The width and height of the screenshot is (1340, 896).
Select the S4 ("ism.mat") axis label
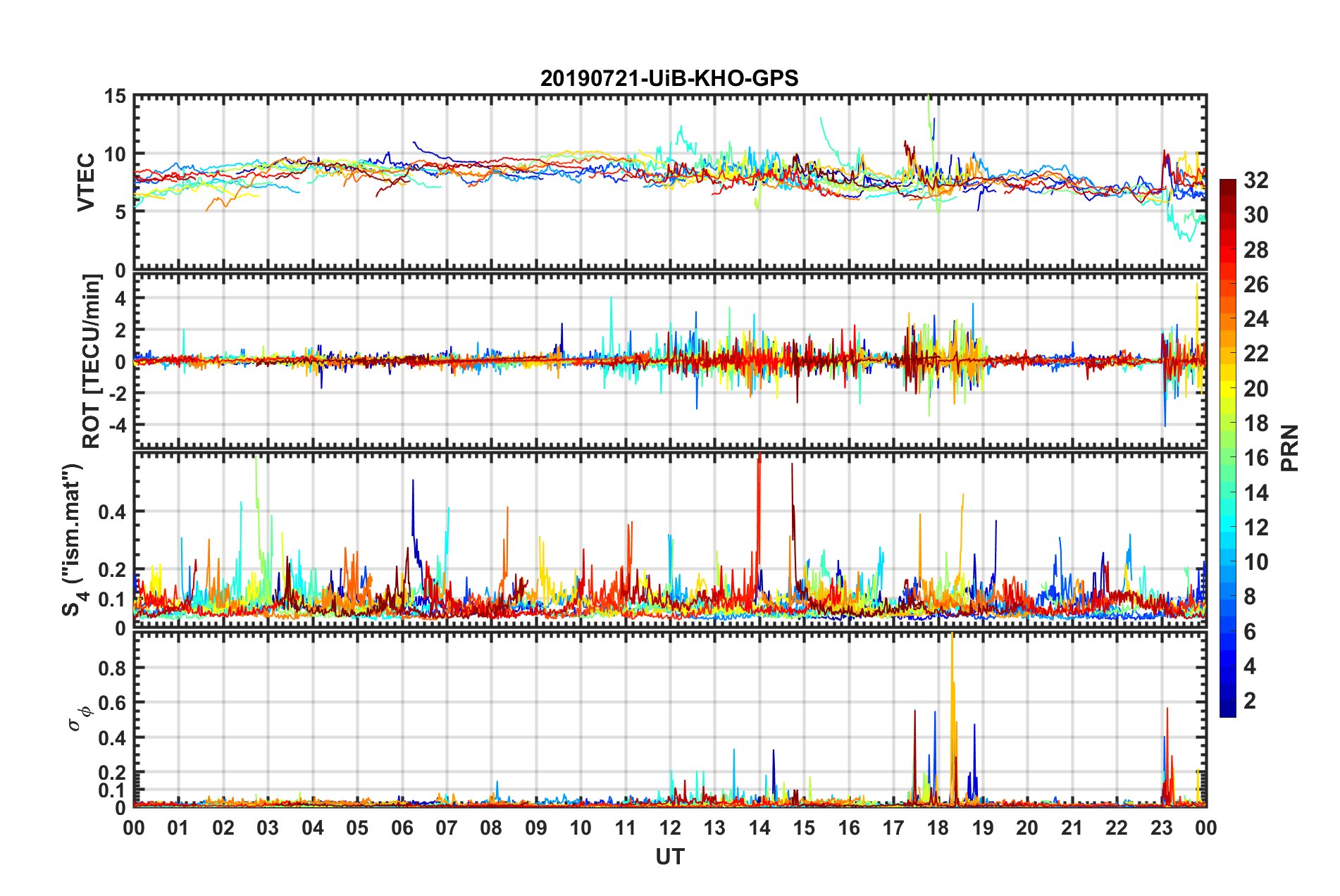tap(75, 540)
